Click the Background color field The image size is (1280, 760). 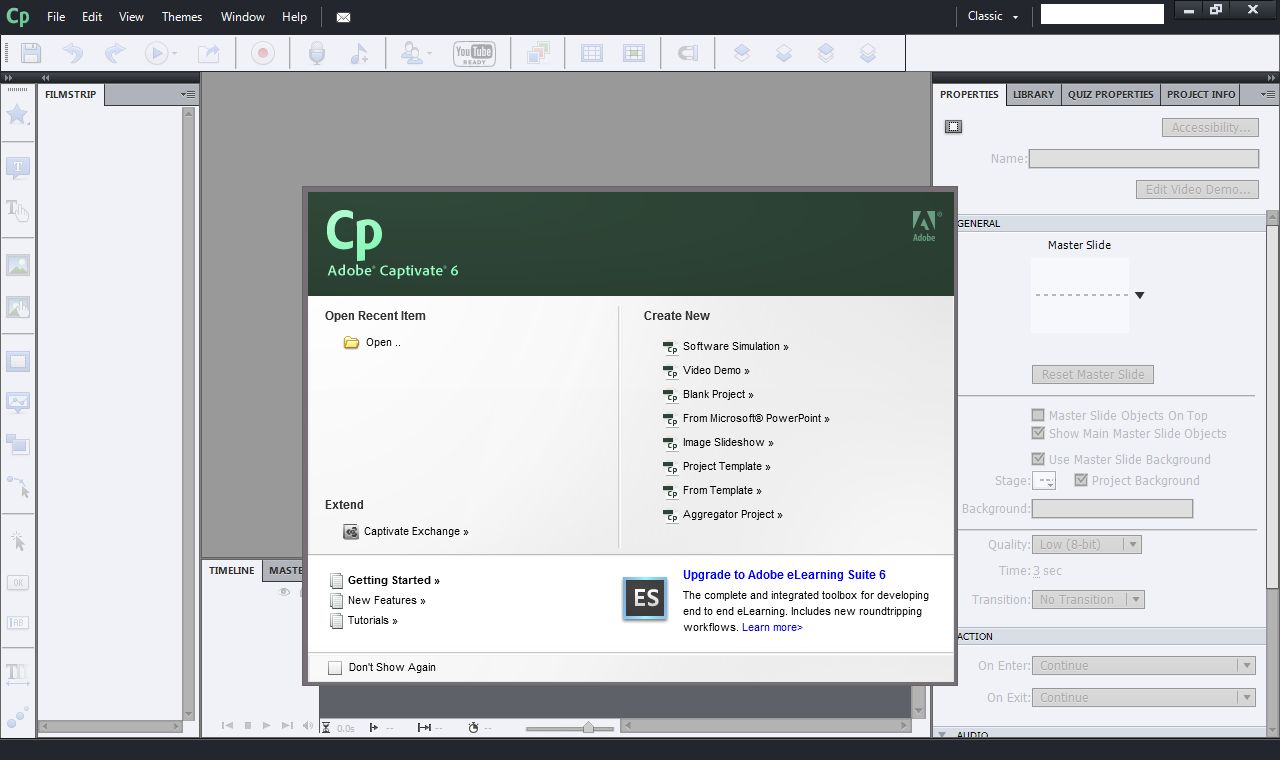(1112, 508)
